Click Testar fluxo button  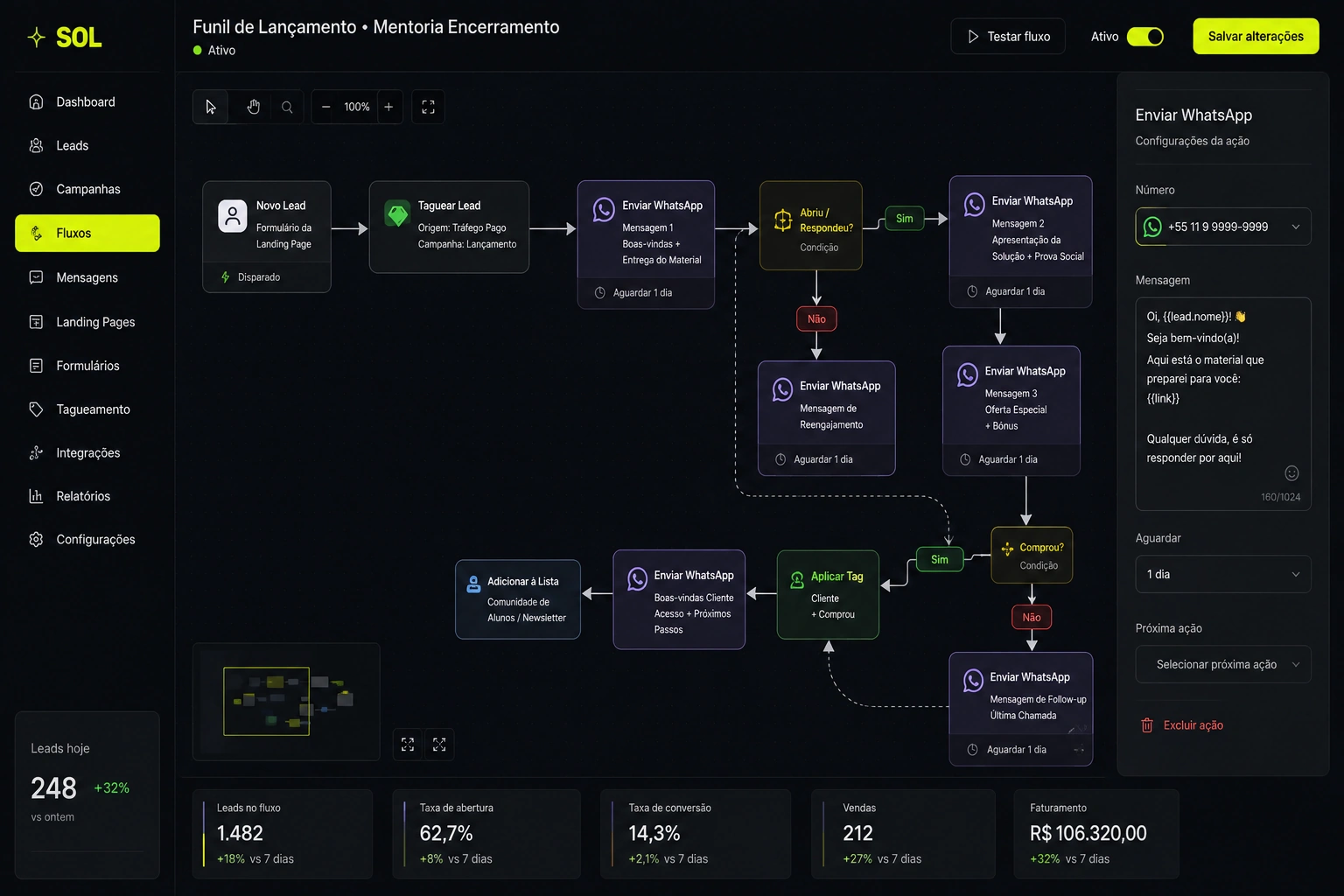point(1008,37)
